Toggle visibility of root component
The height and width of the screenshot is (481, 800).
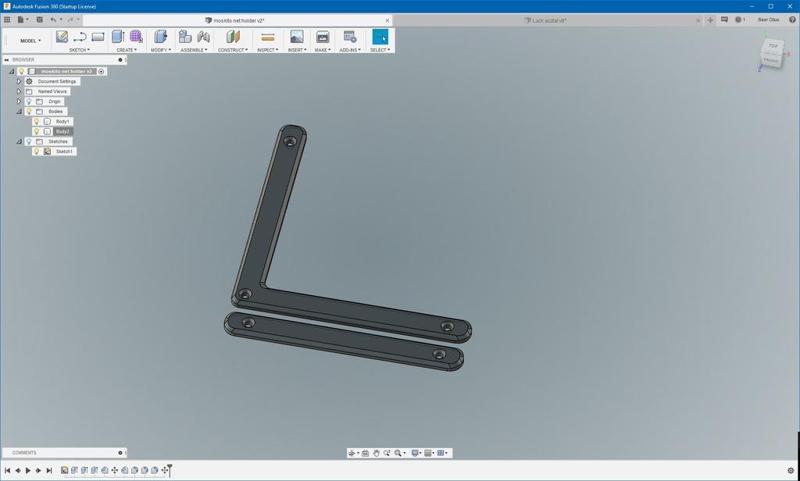pyautogui.click(x=21, y=71)
